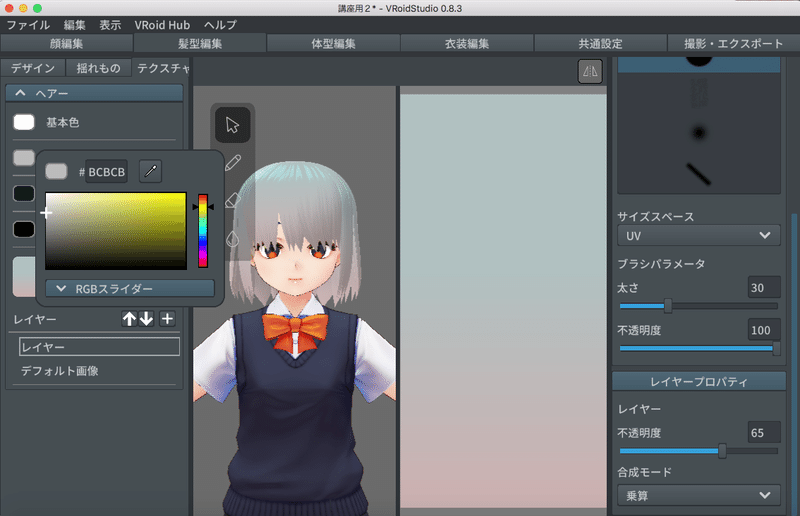The image size is (800, 516).
Task: Toggle the mirror symmetry button
Action: point(590,71)
